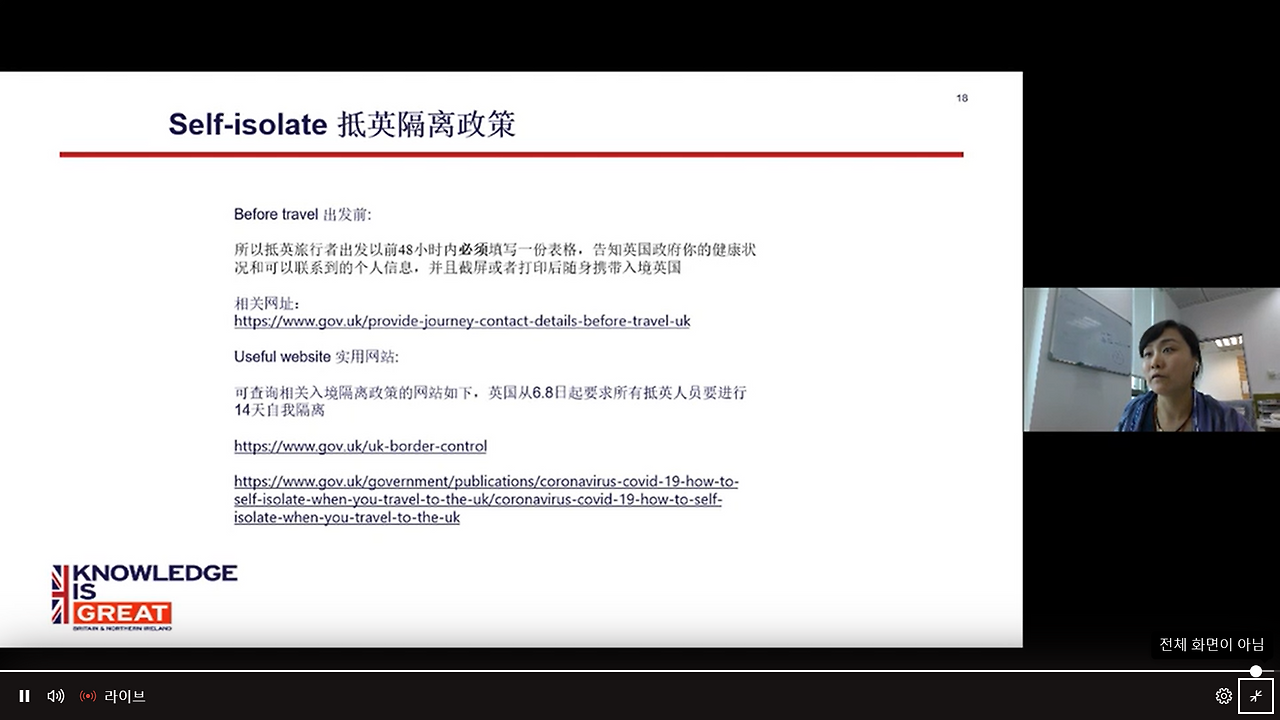The image size is (1280, 720).
Task: Select the Union Jack logo on the slide
Action: coord(60,595)
